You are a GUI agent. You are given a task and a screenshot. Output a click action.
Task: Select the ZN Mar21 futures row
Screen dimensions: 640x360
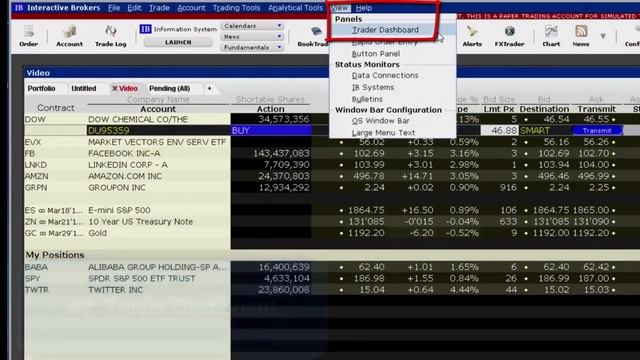[x=53, y=222]
